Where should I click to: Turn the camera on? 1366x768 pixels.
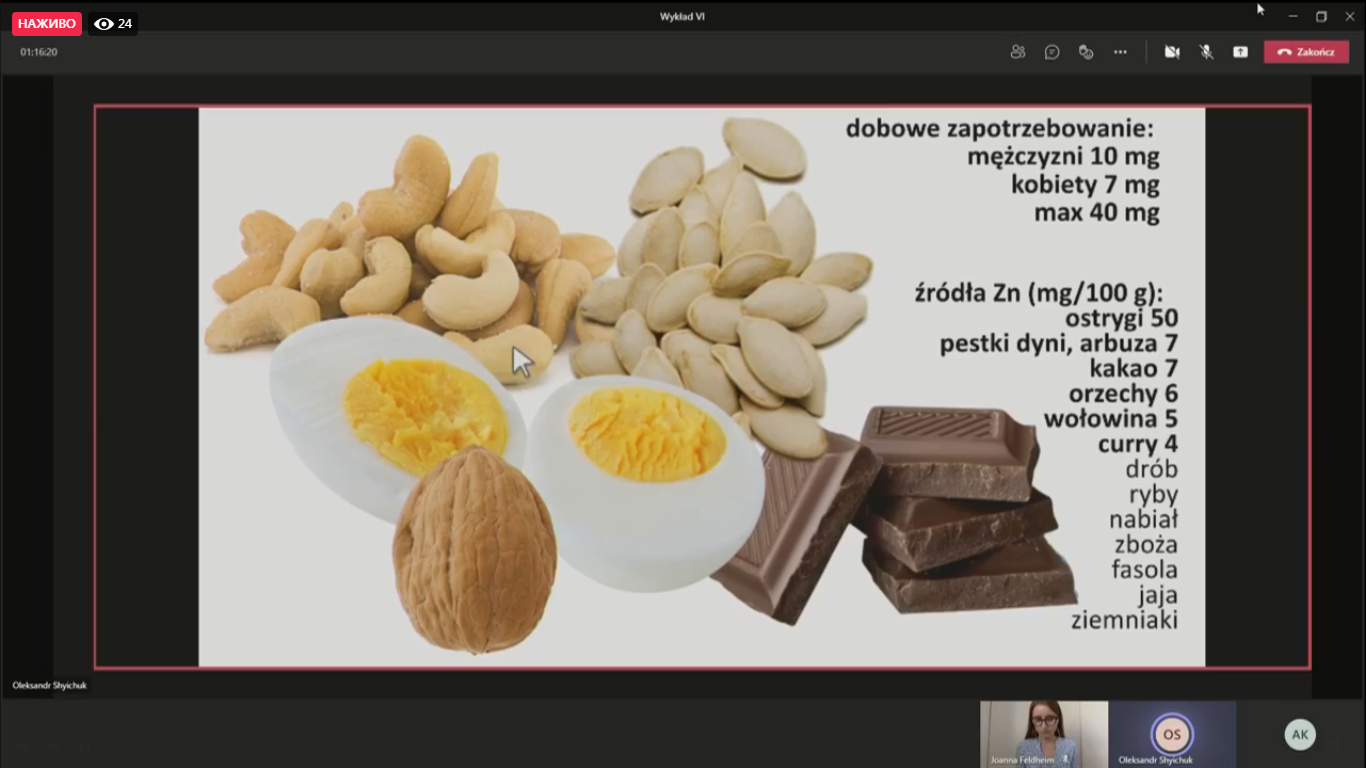1172,52
